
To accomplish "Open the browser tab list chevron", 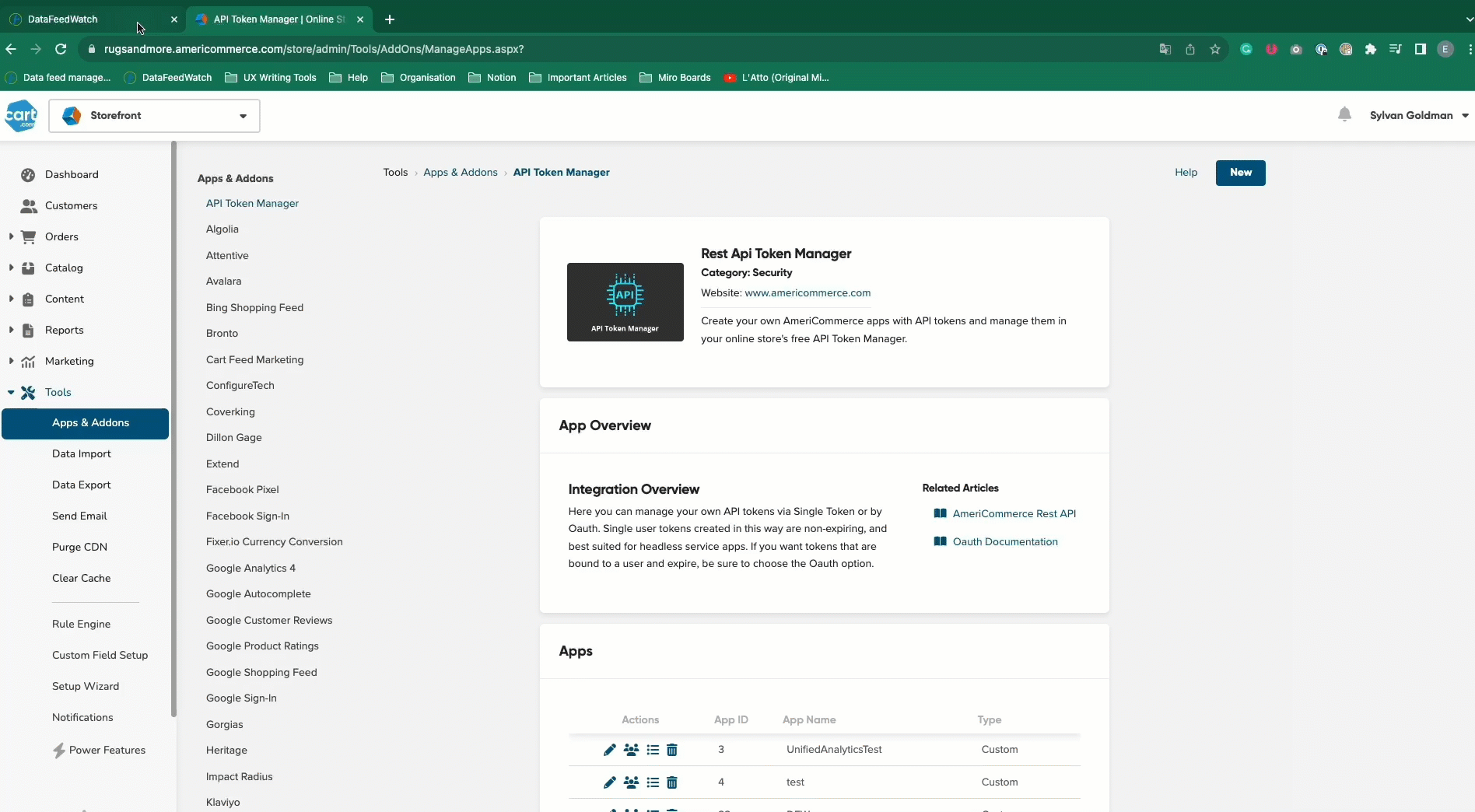I will [1469, 19].
